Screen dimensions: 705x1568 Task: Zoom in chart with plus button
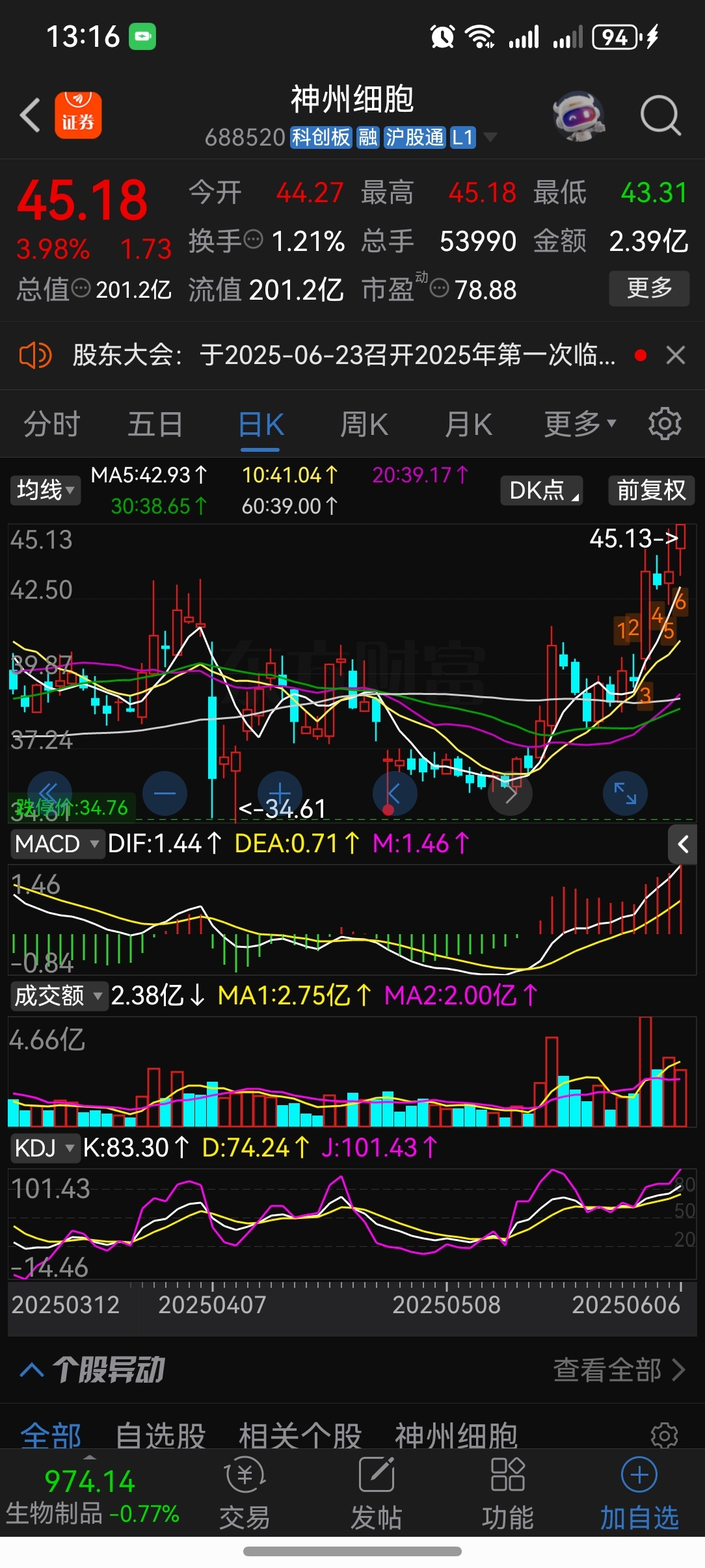280,793
